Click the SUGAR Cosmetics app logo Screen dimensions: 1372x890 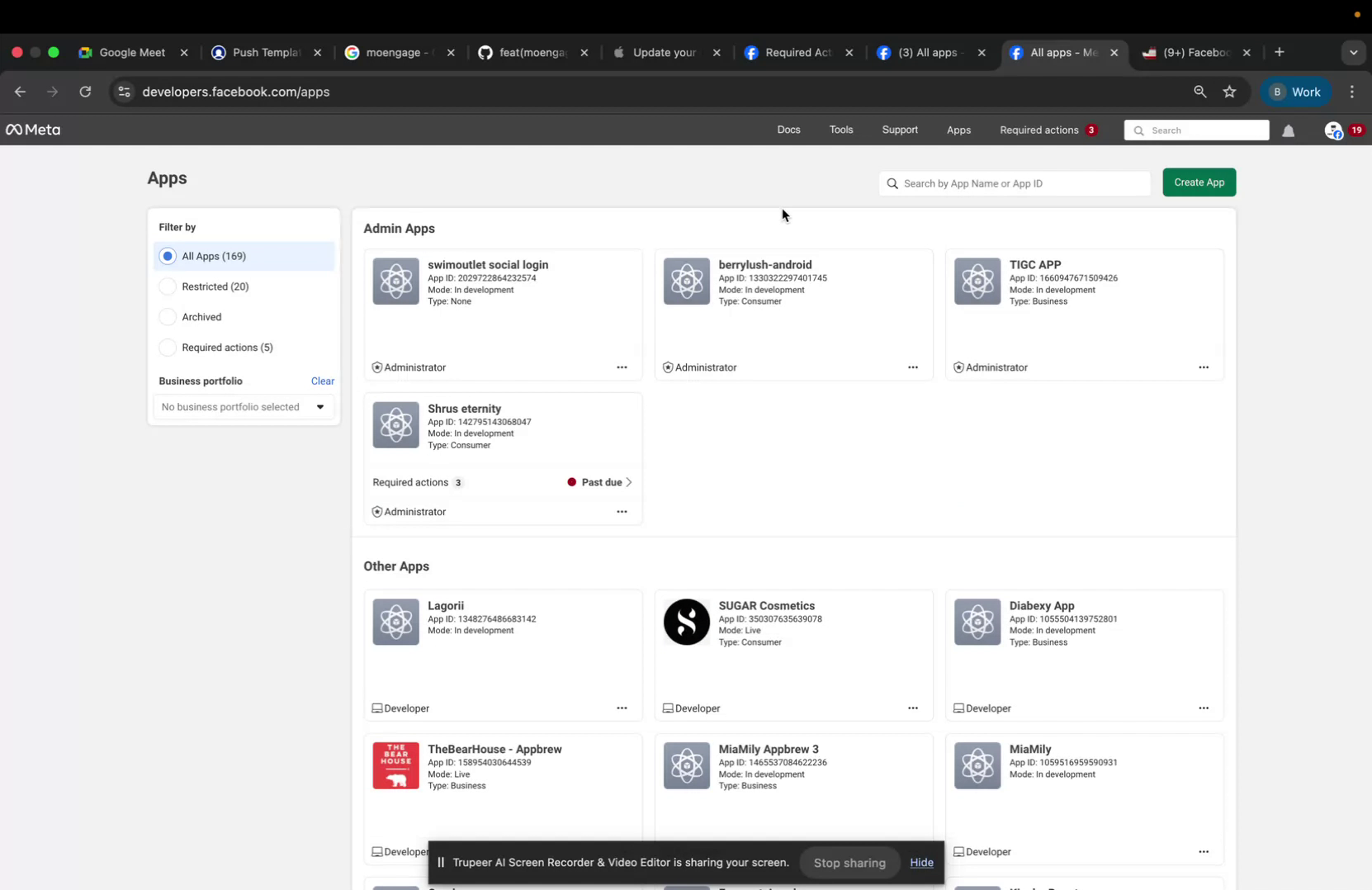pos(686,622)
